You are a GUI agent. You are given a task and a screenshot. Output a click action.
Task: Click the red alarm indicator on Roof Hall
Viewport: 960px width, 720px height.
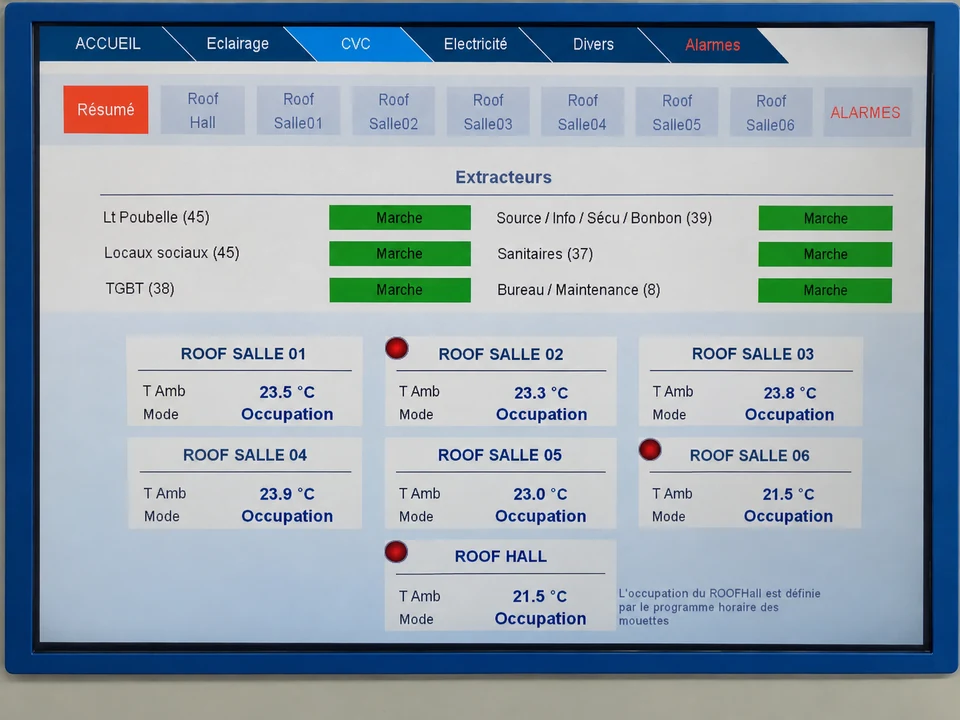(x=396, y=552)
